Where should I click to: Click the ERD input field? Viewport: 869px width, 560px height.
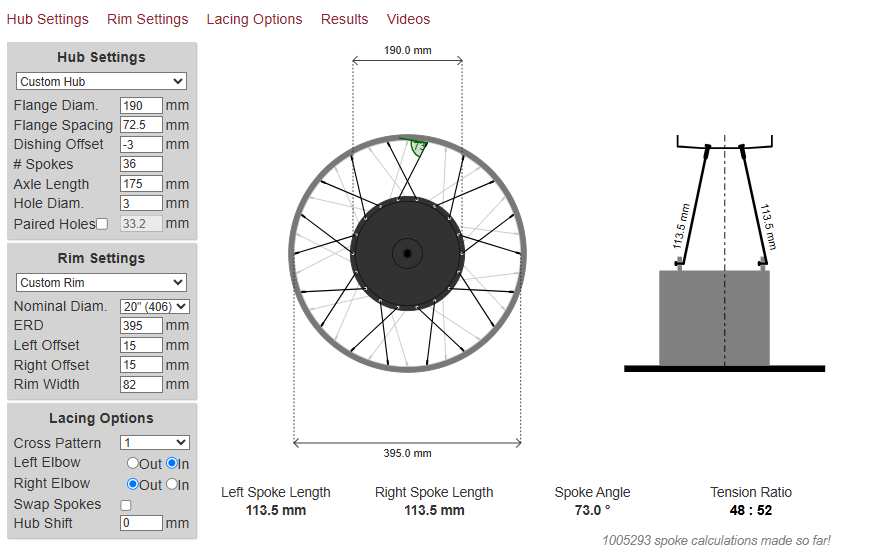(141, 326)
